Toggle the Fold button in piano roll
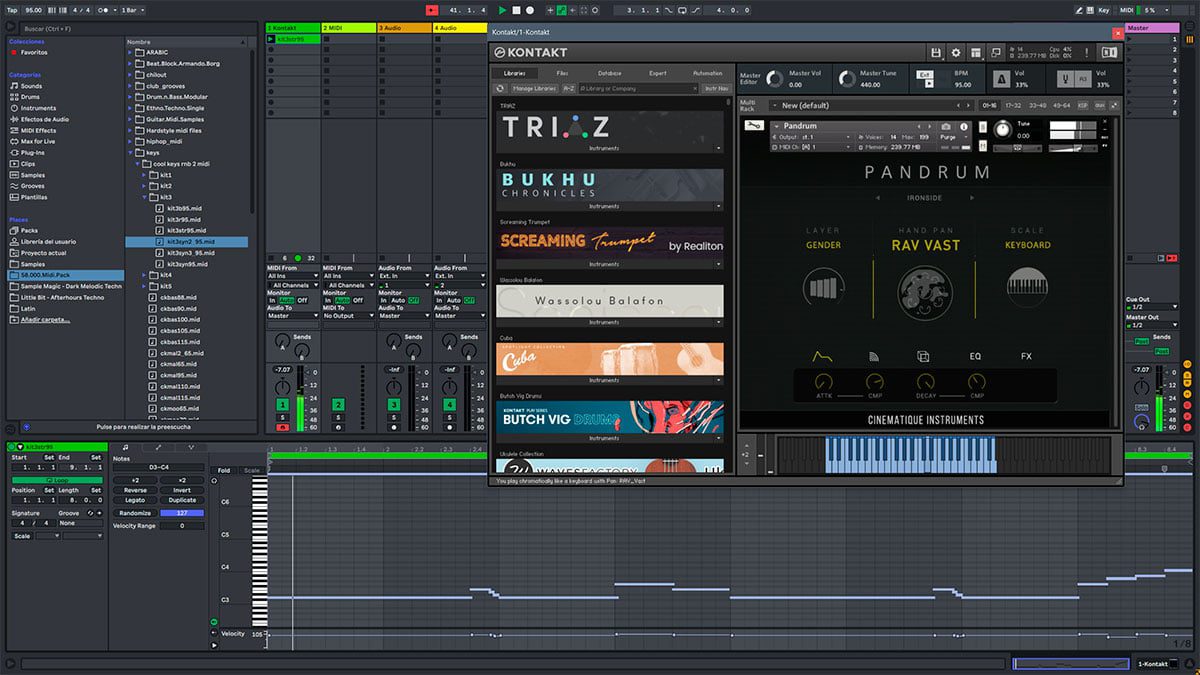 coord(224,470)
